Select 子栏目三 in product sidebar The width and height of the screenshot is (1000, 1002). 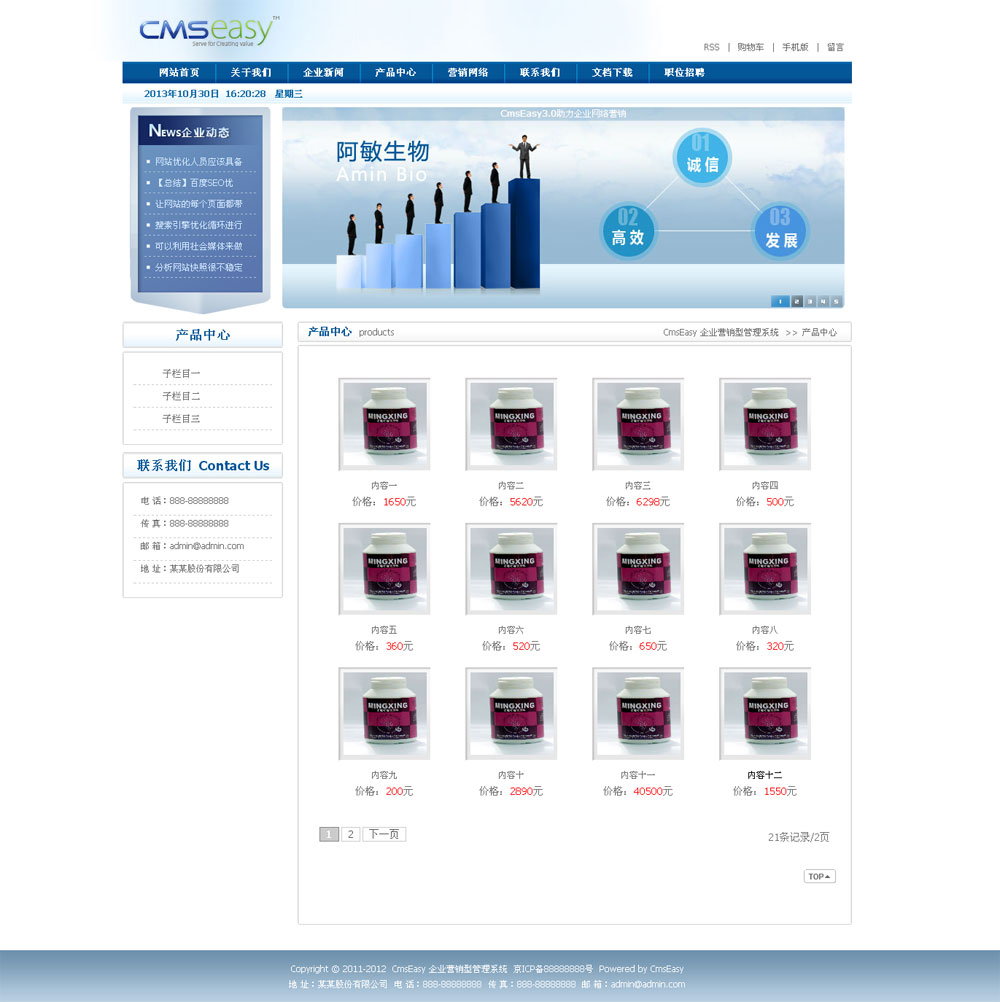point(181,418)
